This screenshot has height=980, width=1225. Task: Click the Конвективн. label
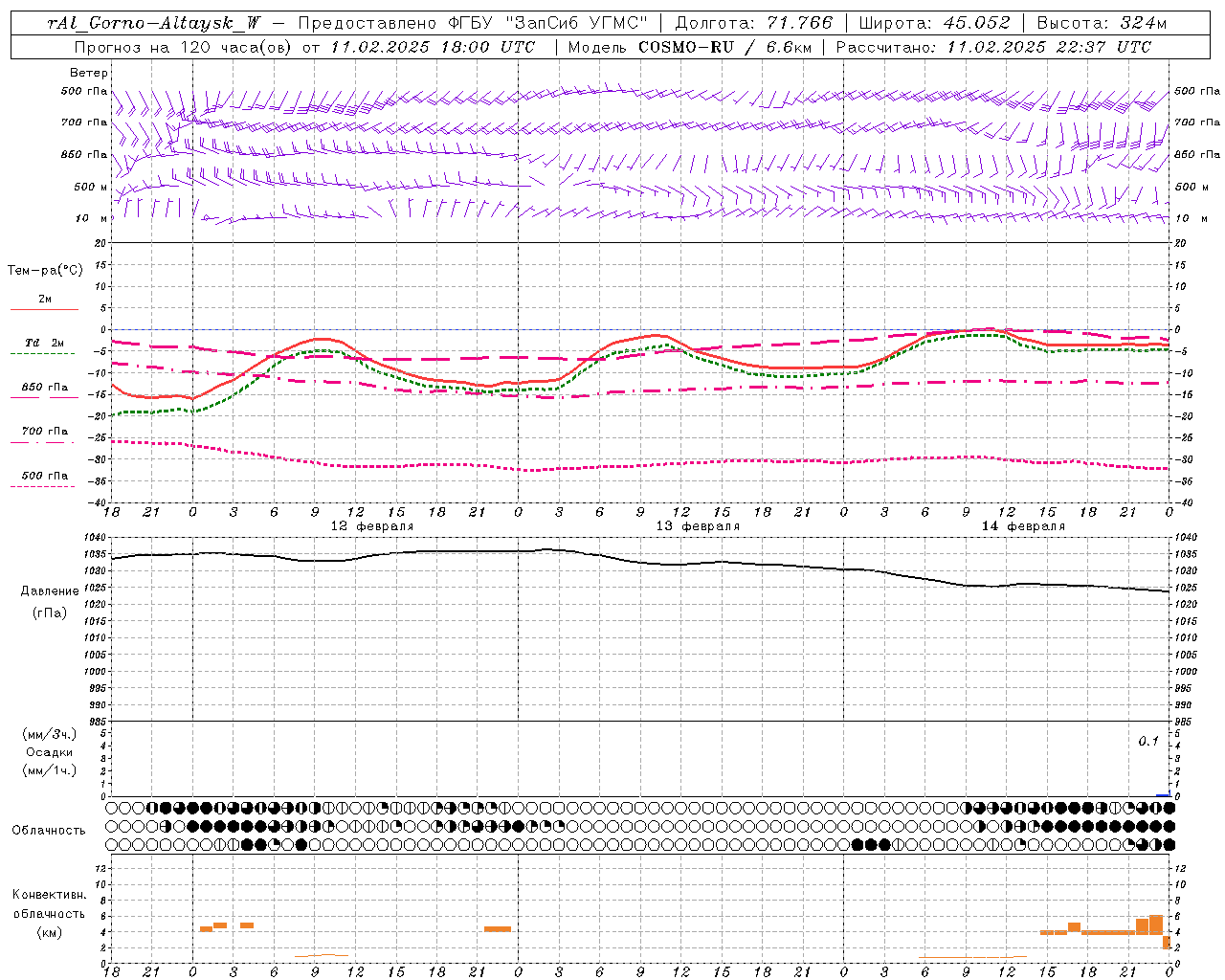49,895
